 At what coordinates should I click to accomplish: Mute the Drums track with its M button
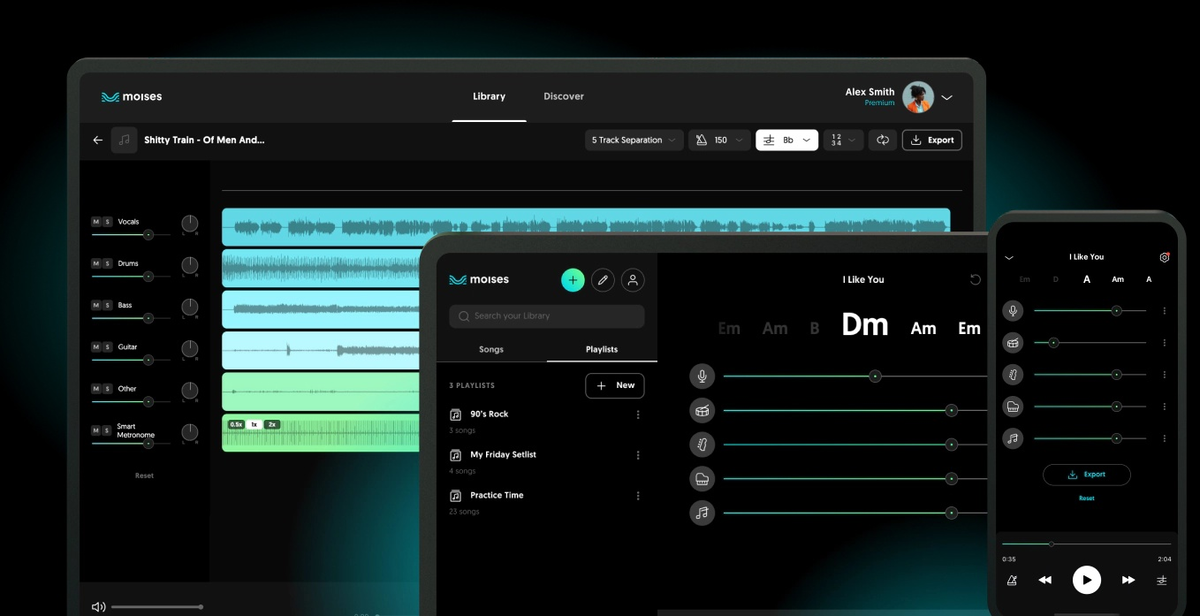tap(97, 263)
